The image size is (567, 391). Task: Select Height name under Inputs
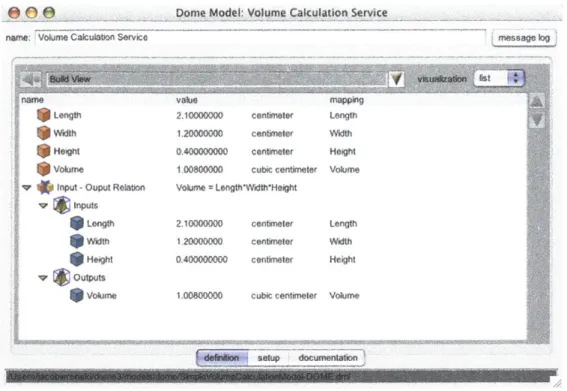coord(100,259)
